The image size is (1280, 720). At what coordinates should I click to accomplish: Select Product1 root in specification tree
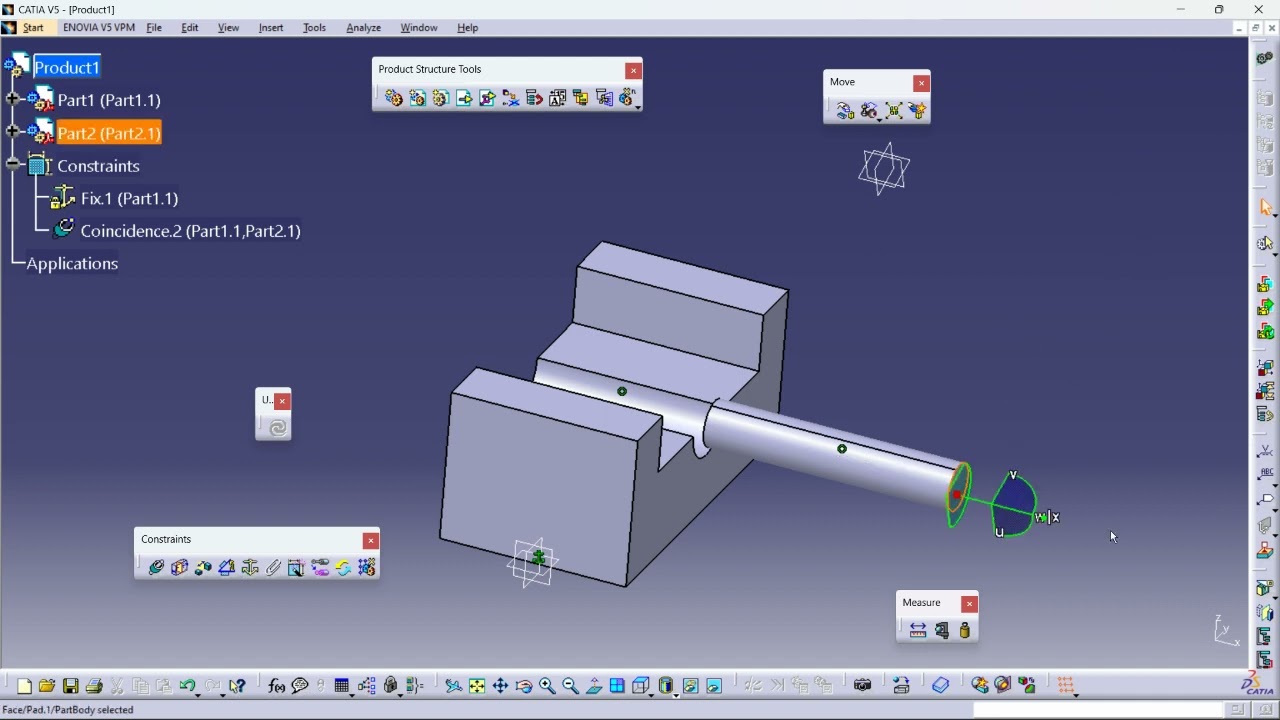tap(67, 67)
